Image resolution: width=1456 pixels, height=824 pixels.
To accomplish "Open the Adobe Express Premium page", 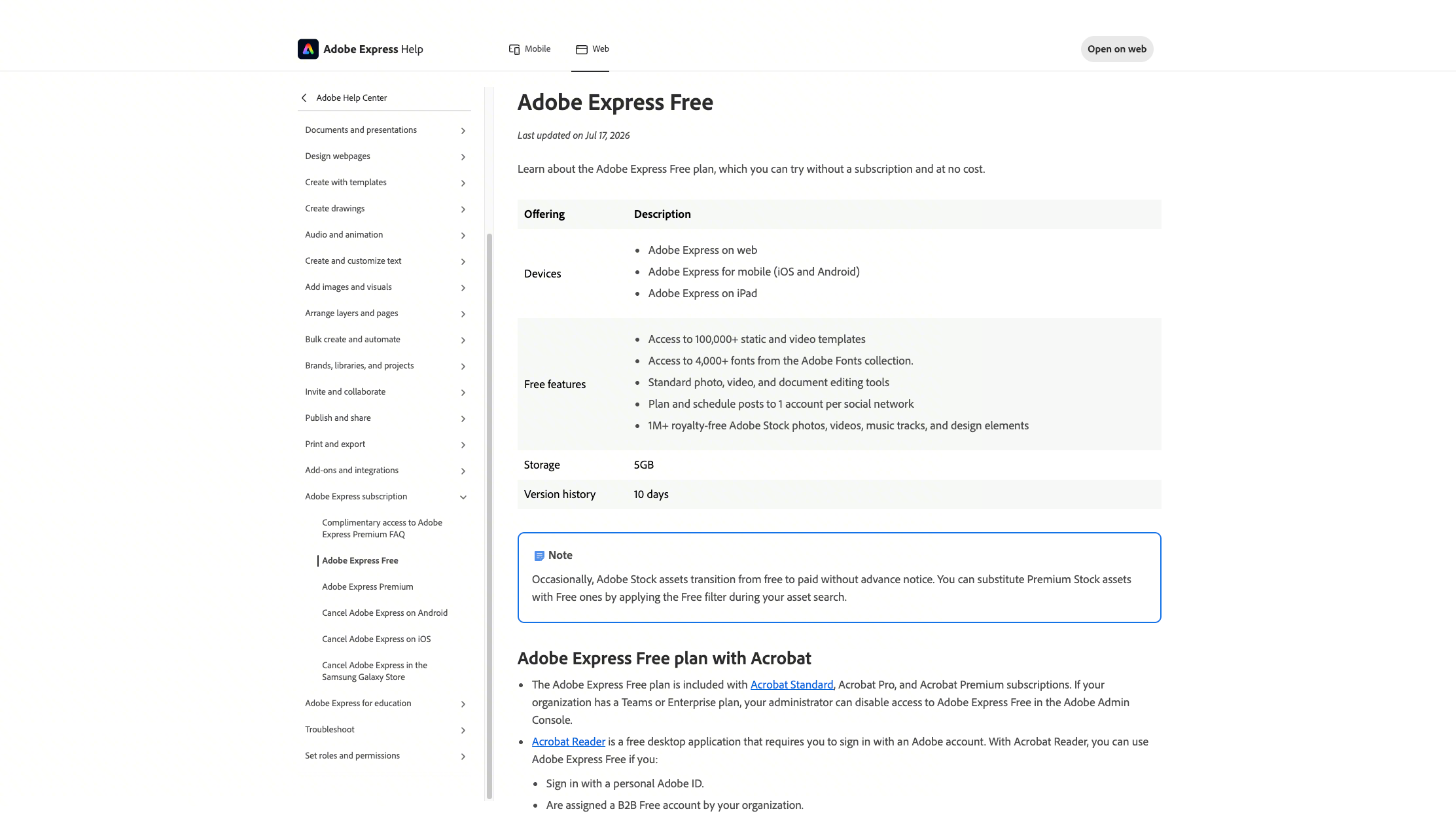I will [368, 587].
